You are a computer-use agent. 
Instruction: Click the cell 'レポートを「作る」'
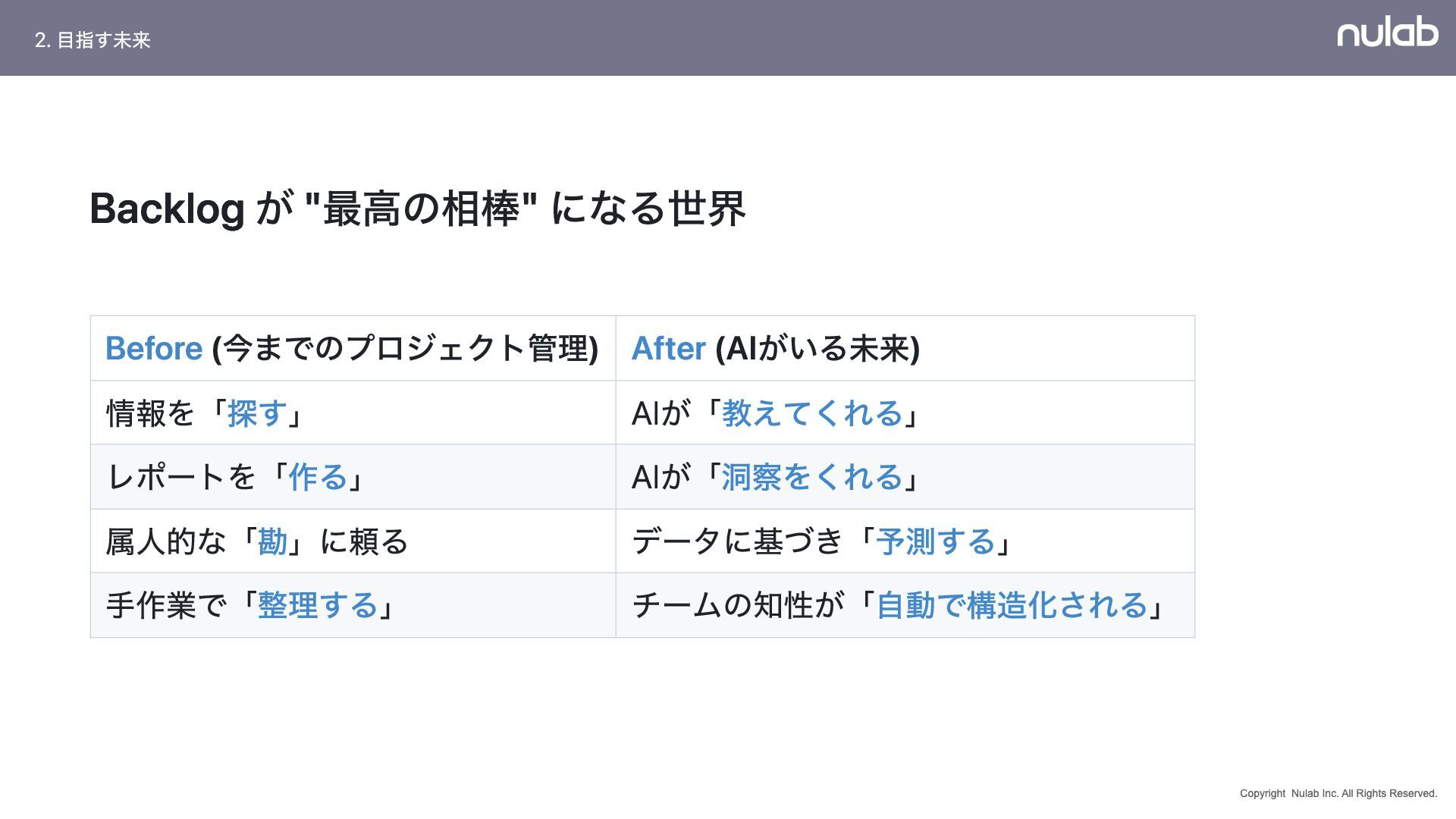coord(353,477)
